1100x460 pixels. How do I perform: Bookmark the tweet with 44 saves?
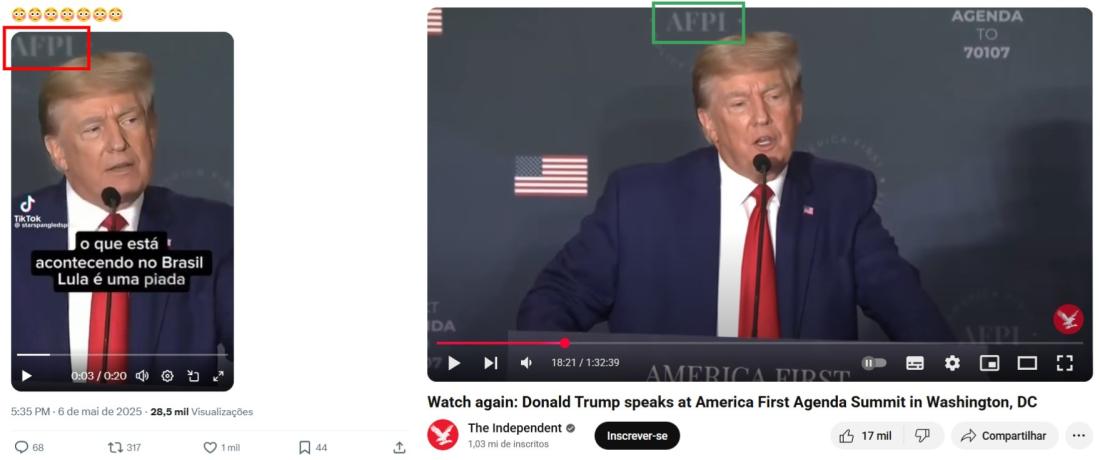pyautogui.click(x=312, y=447)
